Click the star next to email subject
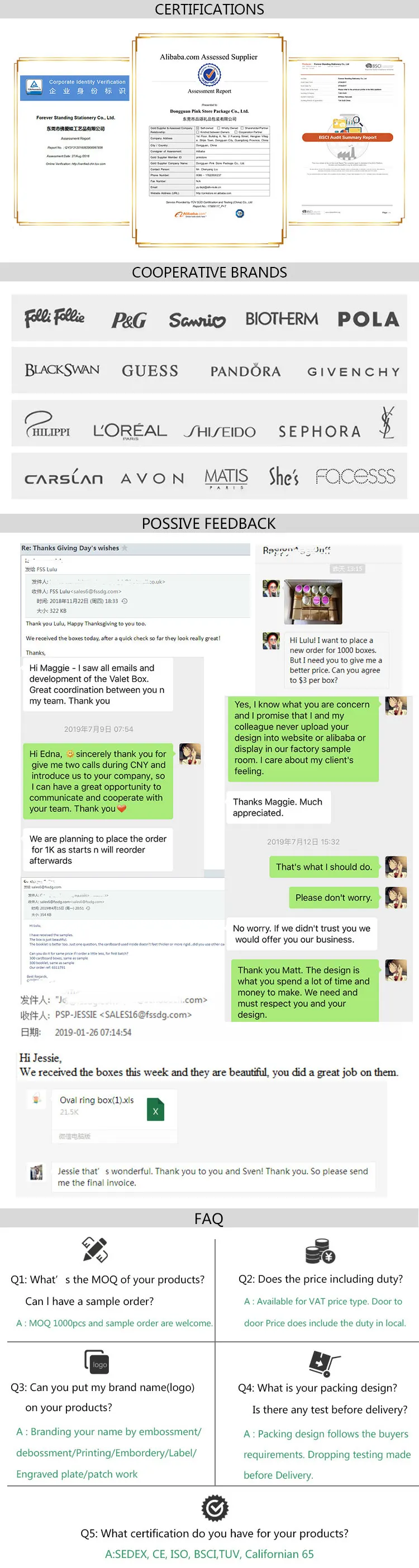Viewport: 419px width, 1568px height. pyautogui.click(x=125, y=548)
